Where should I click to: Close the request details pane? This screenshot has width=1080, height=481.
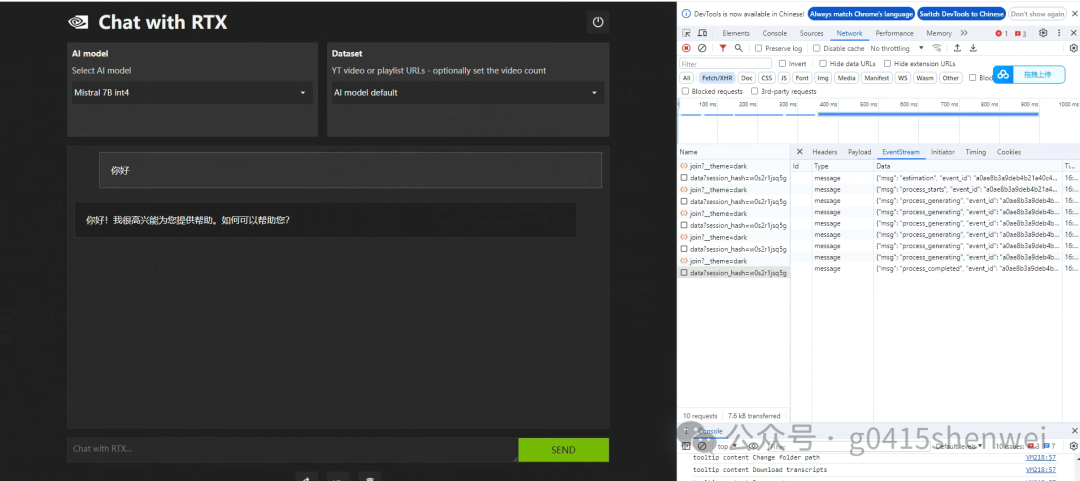pos(800,152)
